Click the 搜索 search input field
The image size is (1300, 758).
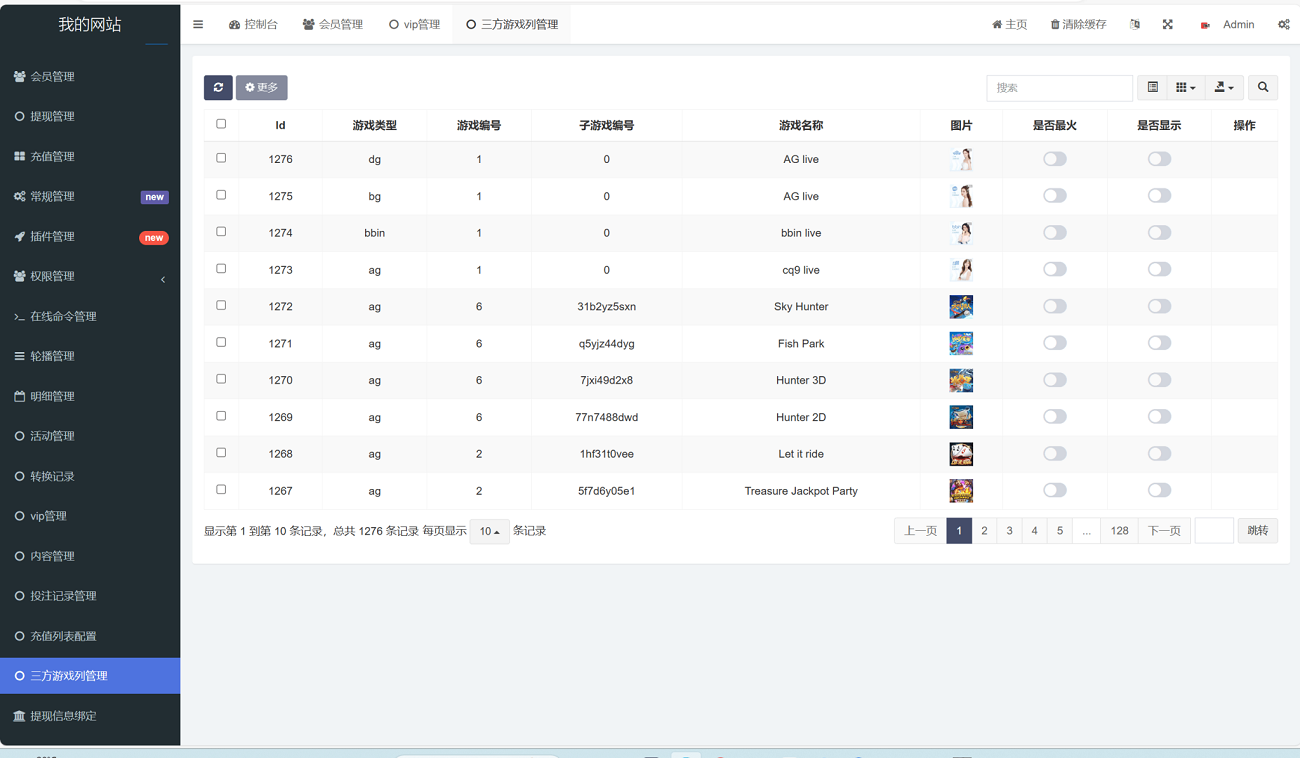(1059, 88)
